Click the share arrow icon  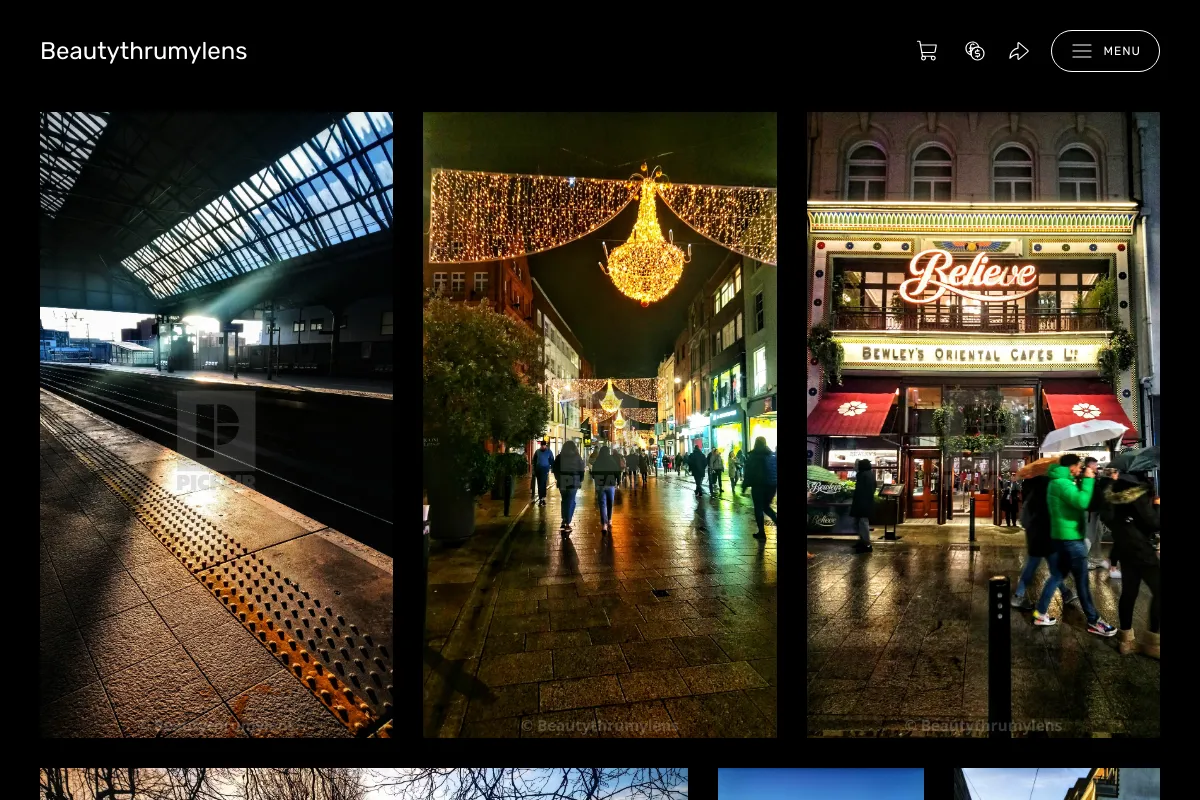(1019, 51)
